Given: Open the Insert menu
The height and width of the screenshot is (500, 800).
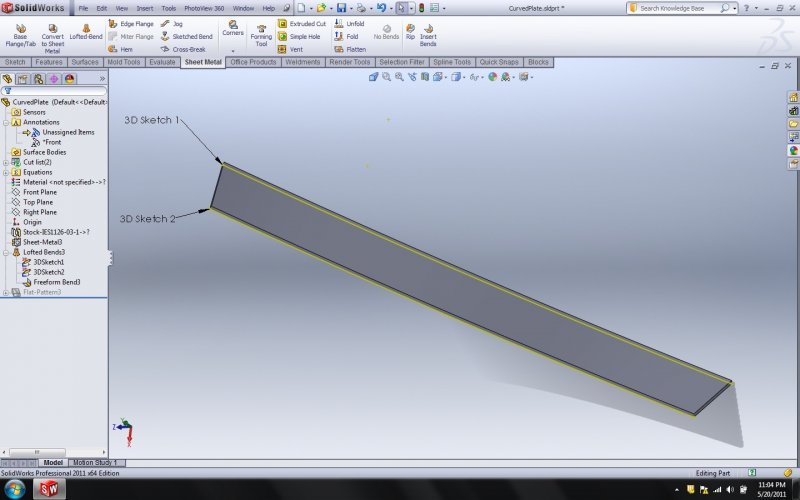Looking at the screenshot, I should (145, 8).
